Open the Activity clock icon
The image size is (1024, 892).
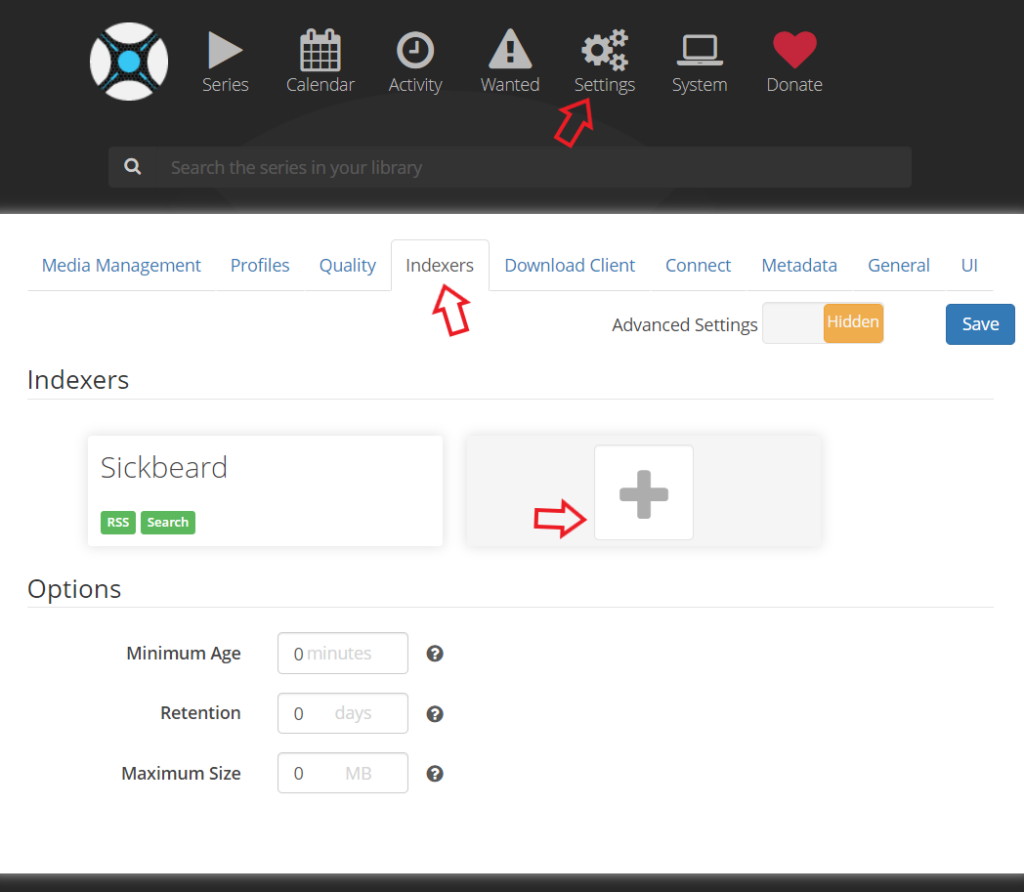pyautogui.click(x=415, y=50)
